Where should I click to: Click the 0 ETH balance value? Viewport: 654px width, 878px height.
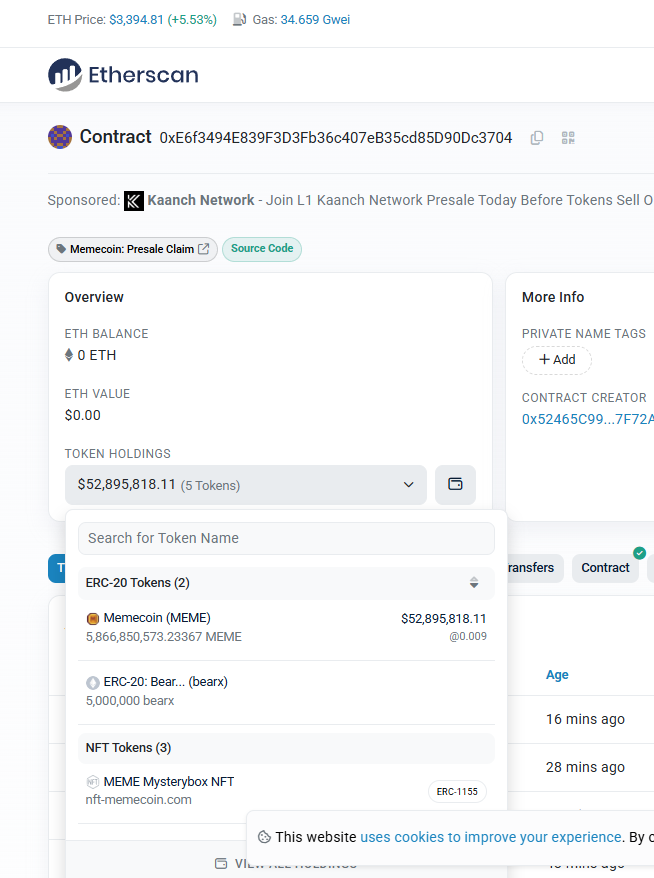click(x=96, y=355)
